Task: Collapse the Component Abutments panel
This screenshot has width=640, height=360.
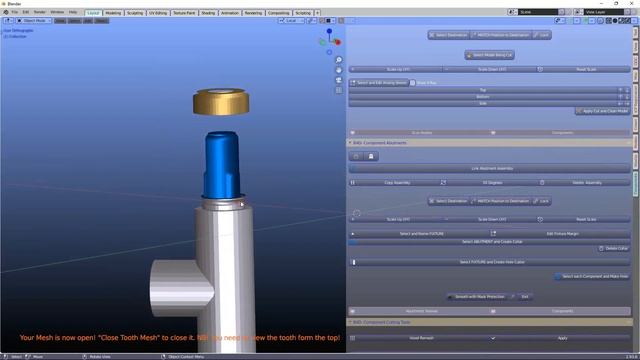Action: click(x=350, y=143)
